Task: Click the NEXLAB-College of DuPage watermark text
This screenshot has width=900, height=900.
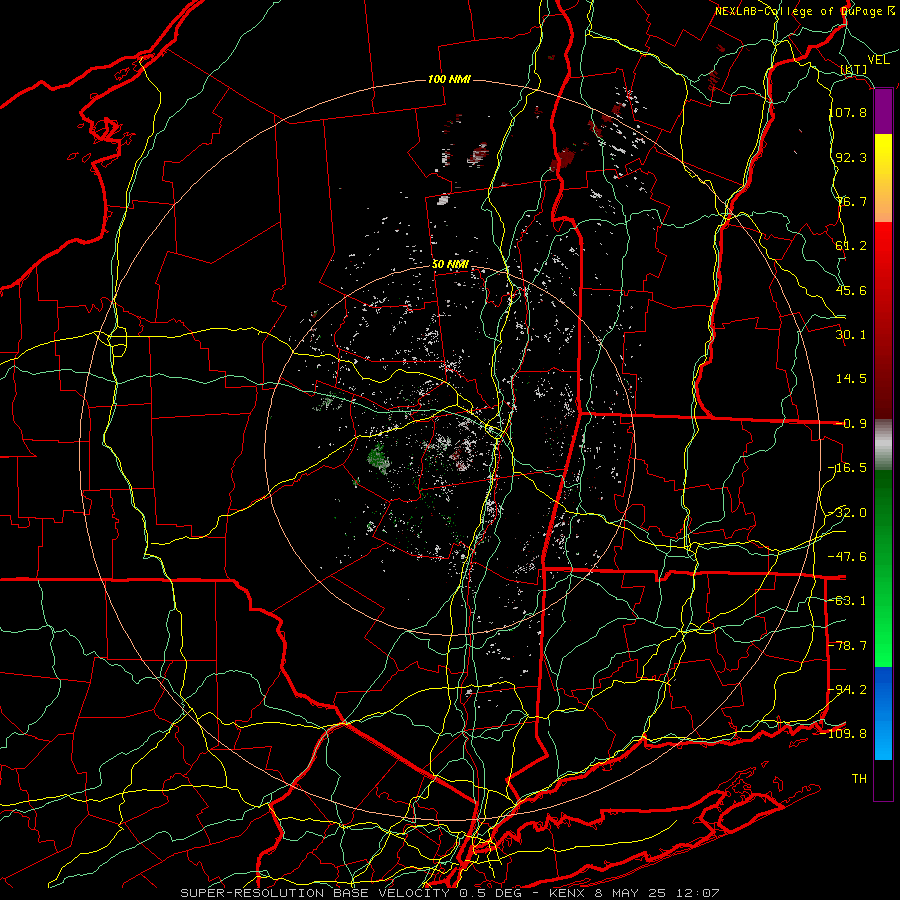Action: [804, 11]
